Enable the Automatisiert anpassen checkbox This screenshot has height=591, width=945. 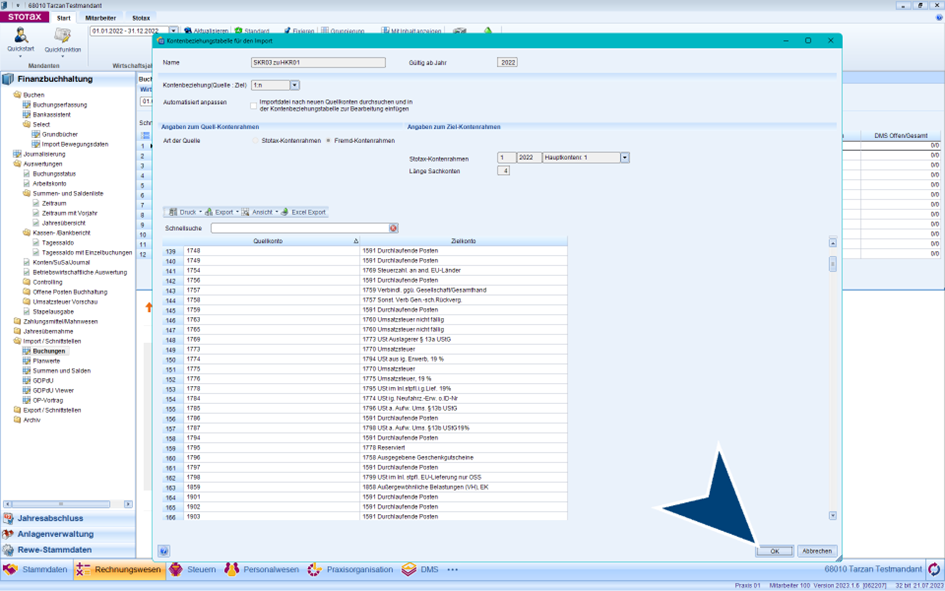[254, 105]
